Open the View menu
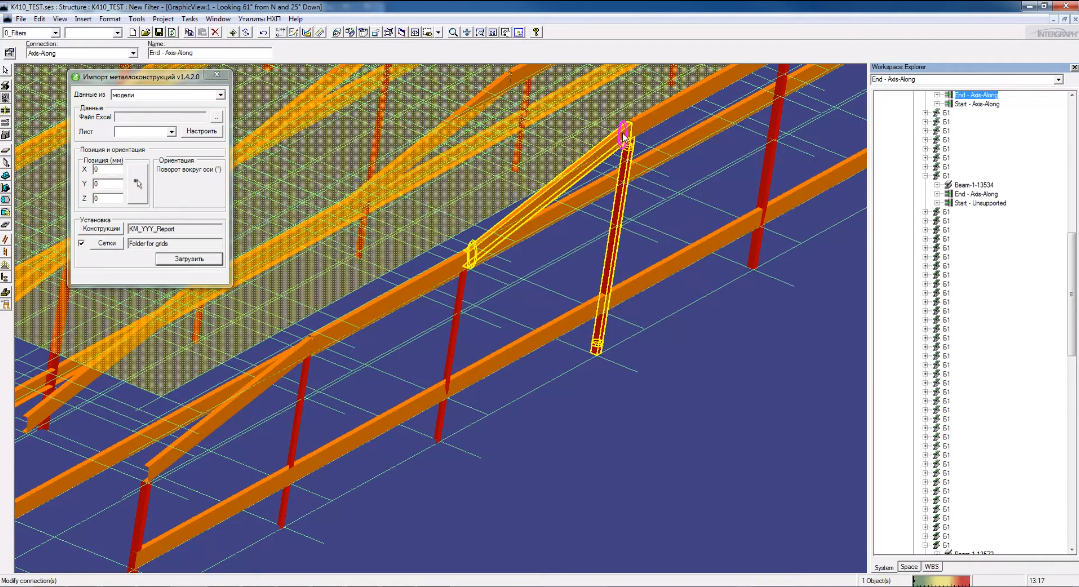The image size is (1079, 587). coord(60,19)
